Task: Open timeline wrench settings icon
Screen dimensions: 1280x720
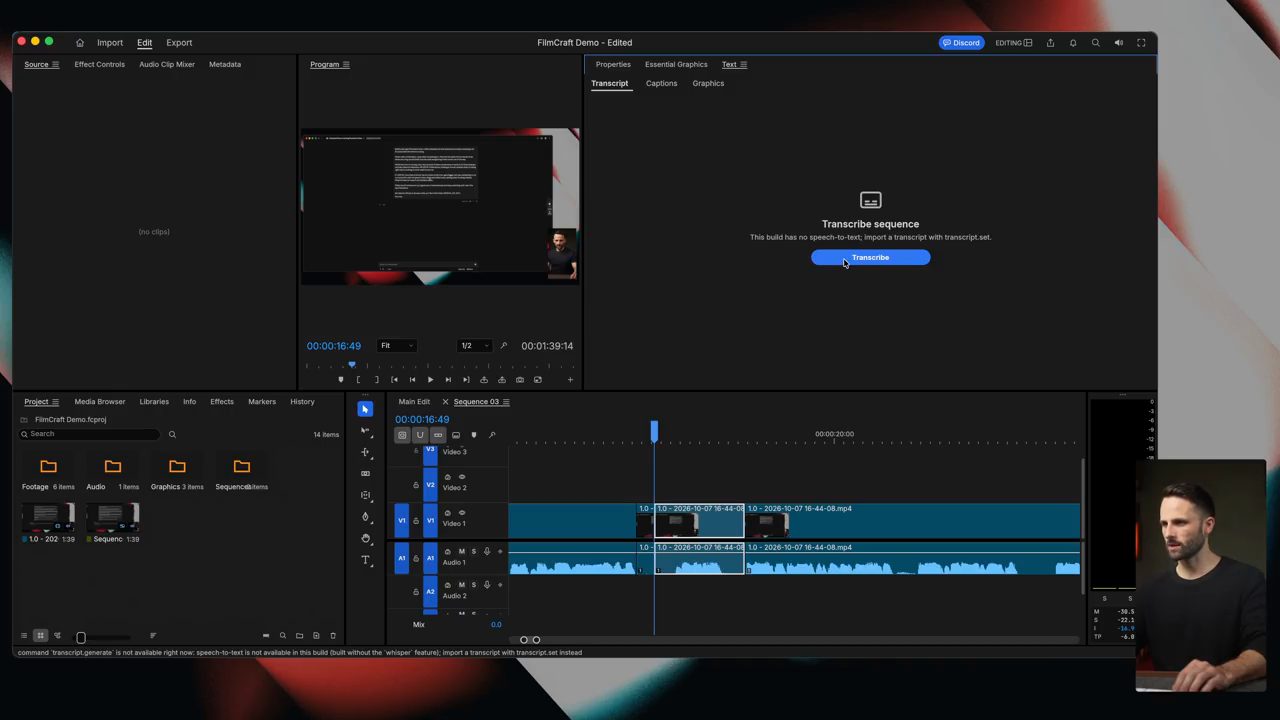Action: coord(492,435)
